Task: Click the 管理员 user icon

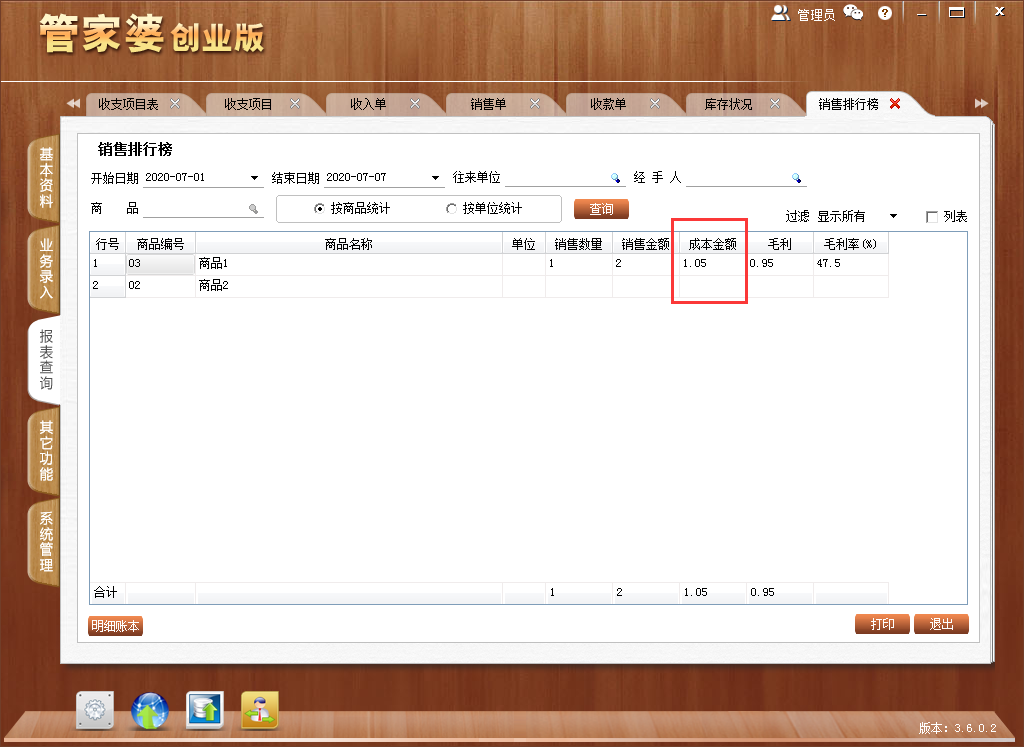Action: pyautogui.click(x=780, y=13)
